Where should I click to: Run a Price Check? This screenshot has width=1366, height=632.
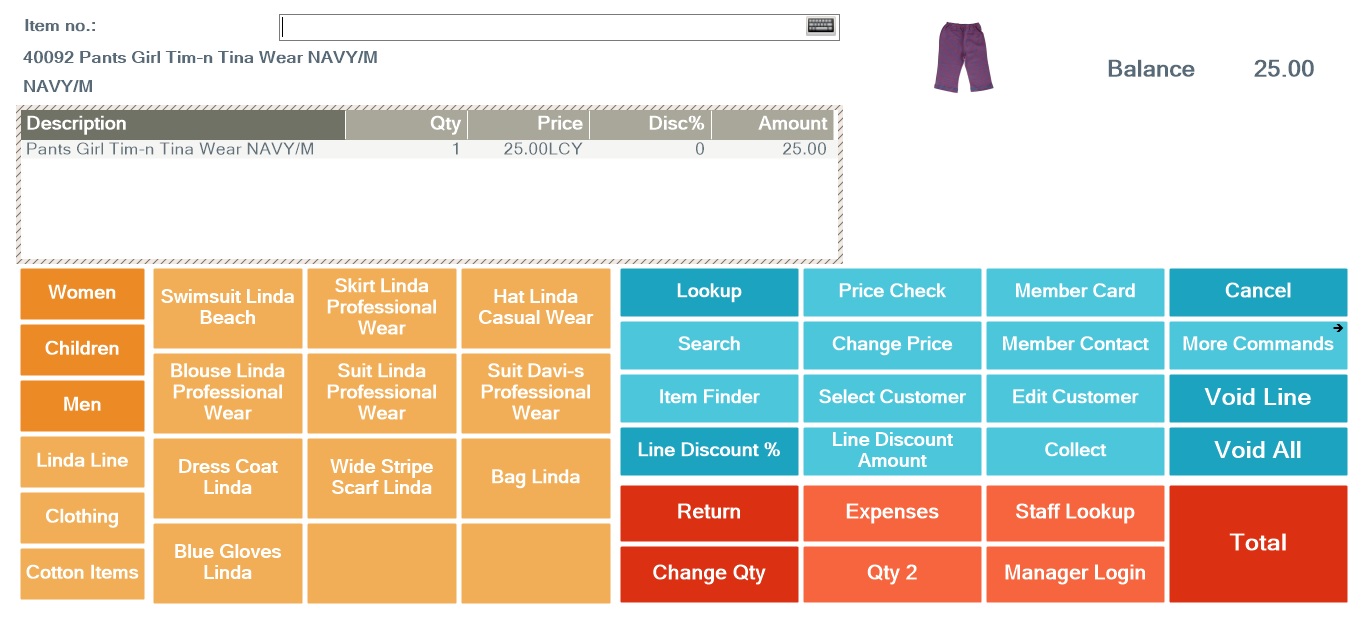click(891, 291)
